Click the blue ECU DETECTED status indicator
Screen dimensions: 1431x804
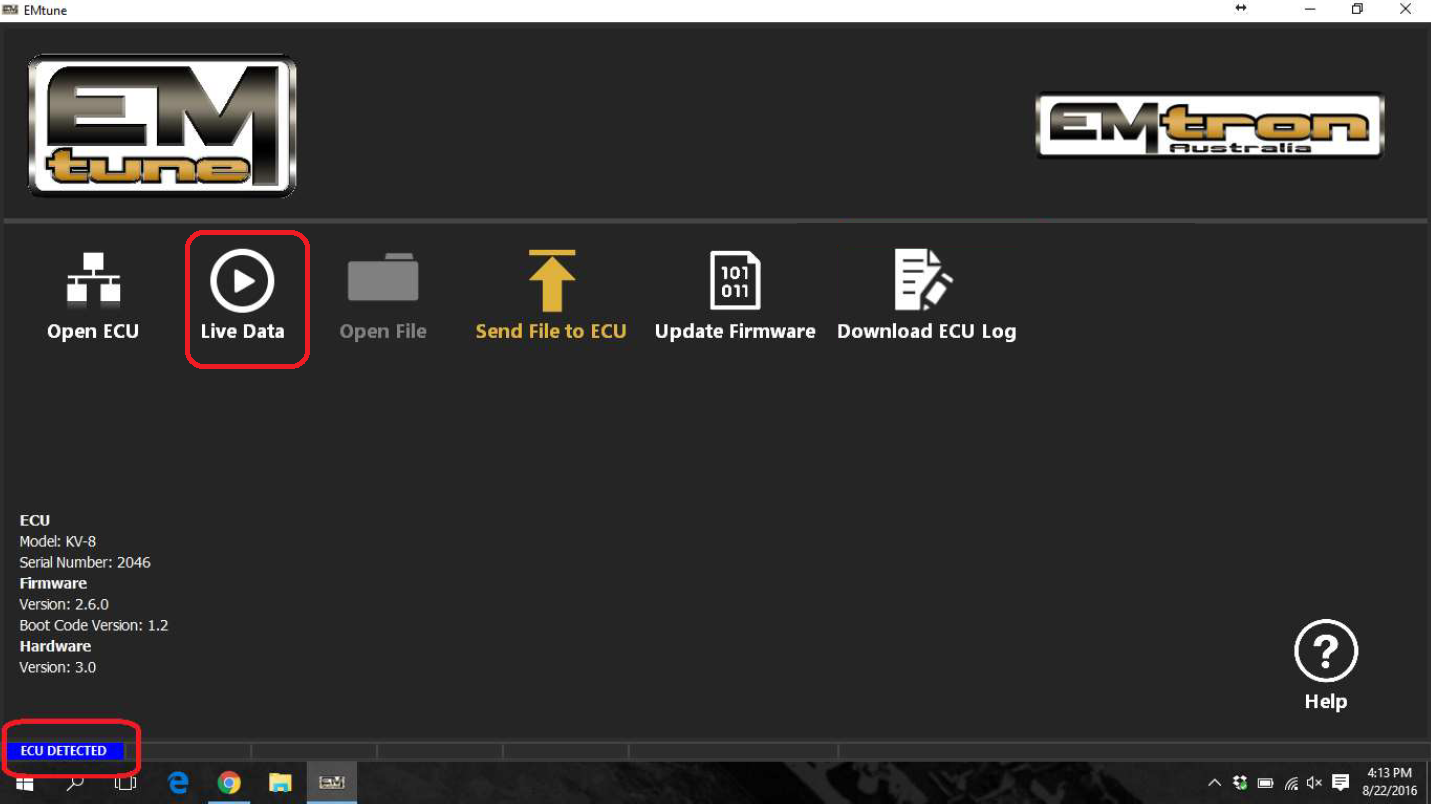pos(64,751)
